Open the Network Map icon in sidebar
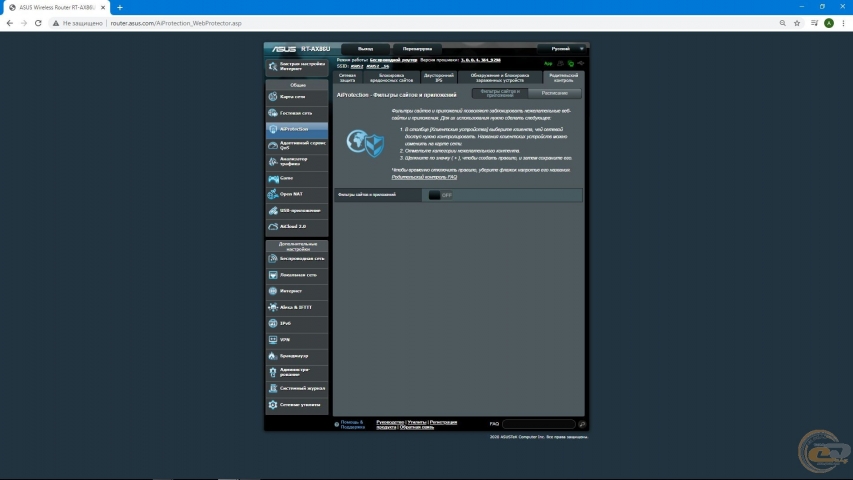Image resolution: width=853 pixels, height=480 pixels. click(273, 97)
